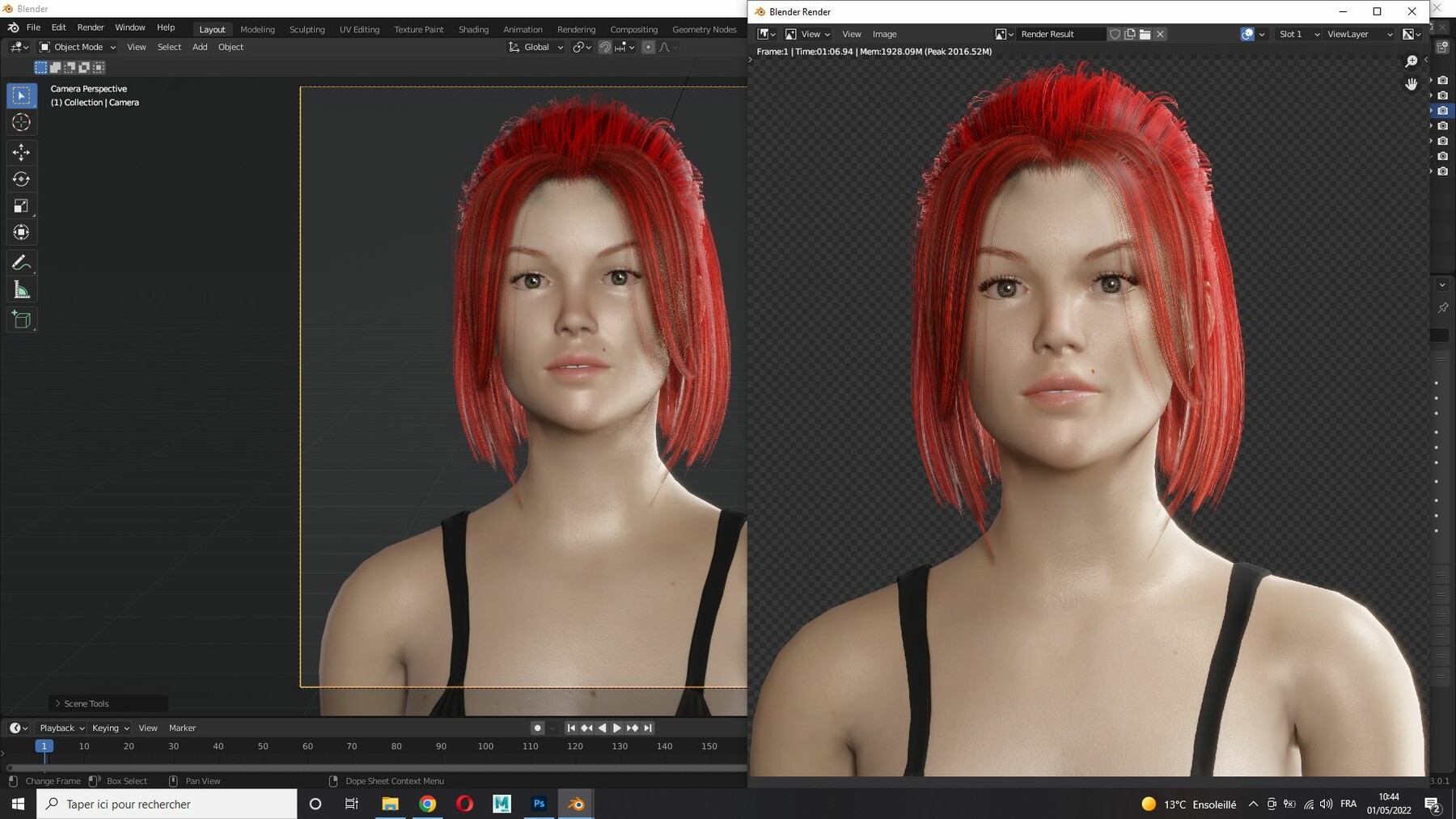Create new image copy icon in render window
Image resolution: width=1456 pixels, height=819 pixels.
1130,34
